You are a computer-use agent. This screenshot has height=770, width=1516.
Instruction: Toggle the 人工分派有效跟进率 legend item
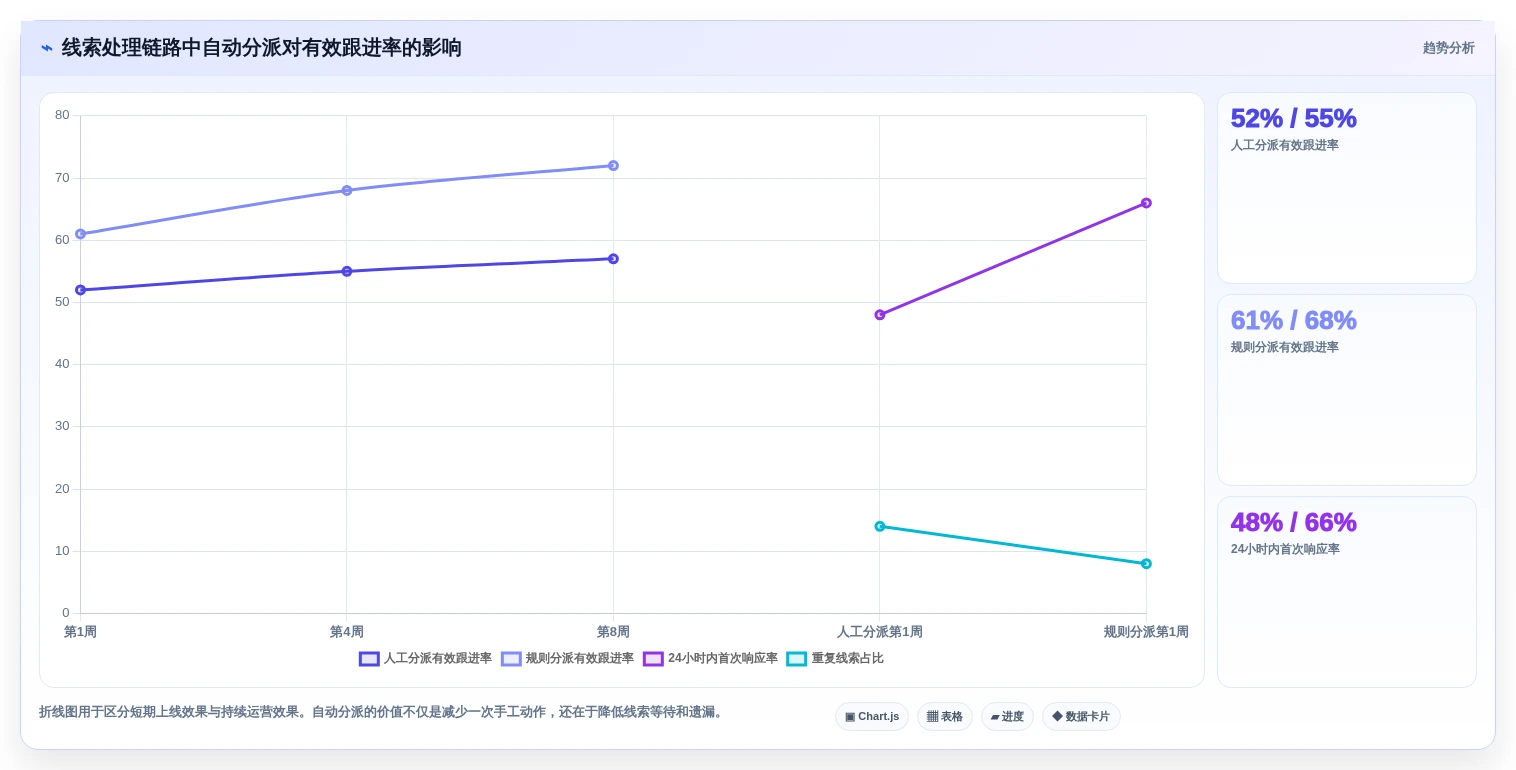pos(425,659)
